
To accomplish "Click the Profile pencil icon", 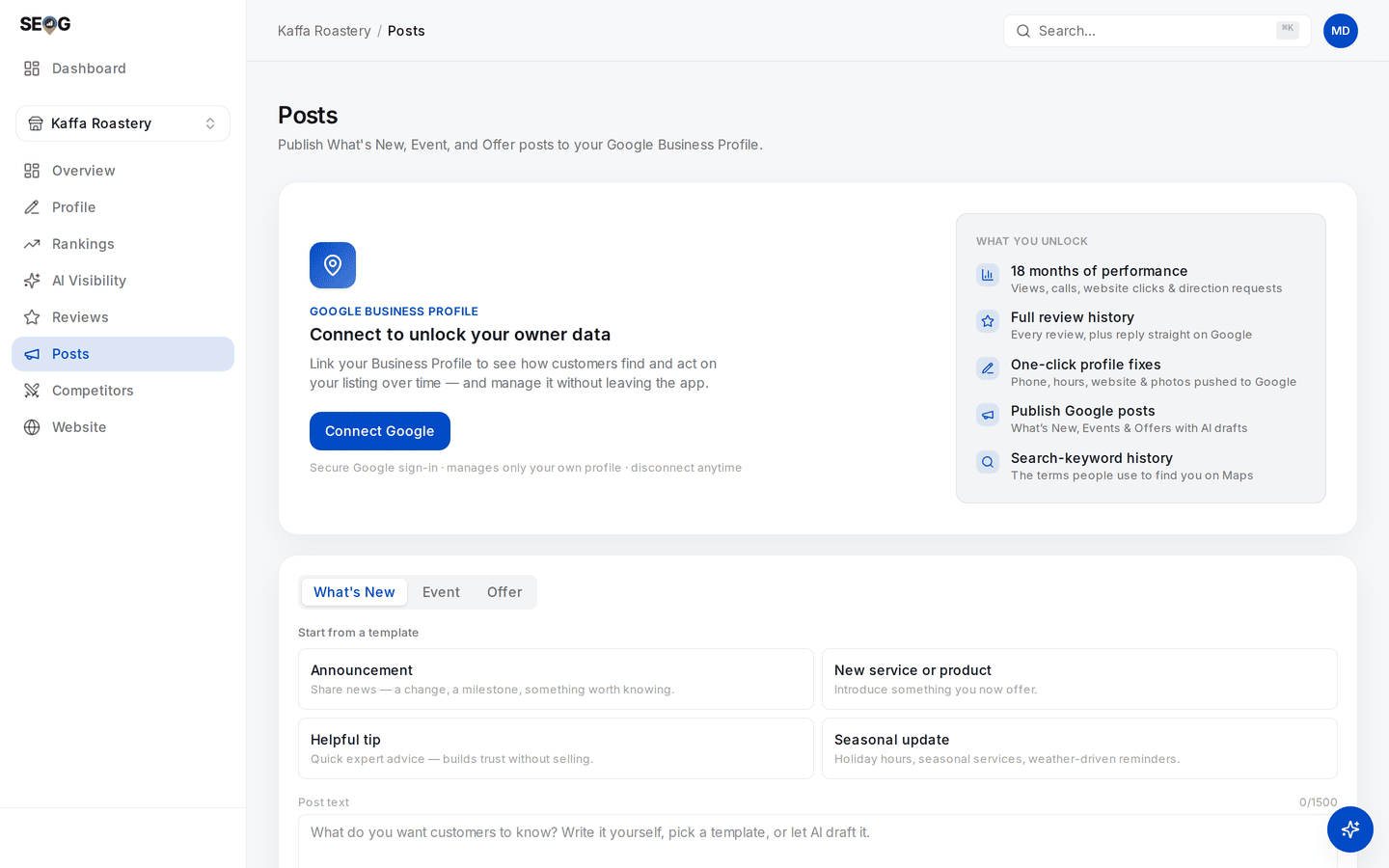I will pyautogui.click(x=32, y=207).
